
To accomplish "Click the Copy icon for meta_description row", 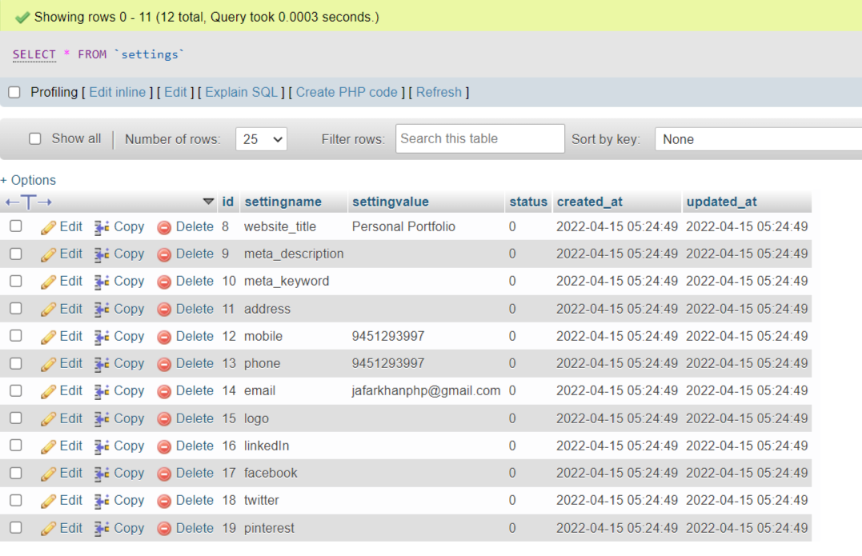I will coord(102,254).
